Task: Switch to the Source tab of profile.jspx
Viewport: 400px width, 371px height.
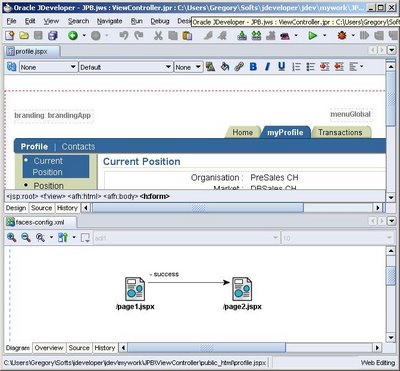Action: coord(41,208)
